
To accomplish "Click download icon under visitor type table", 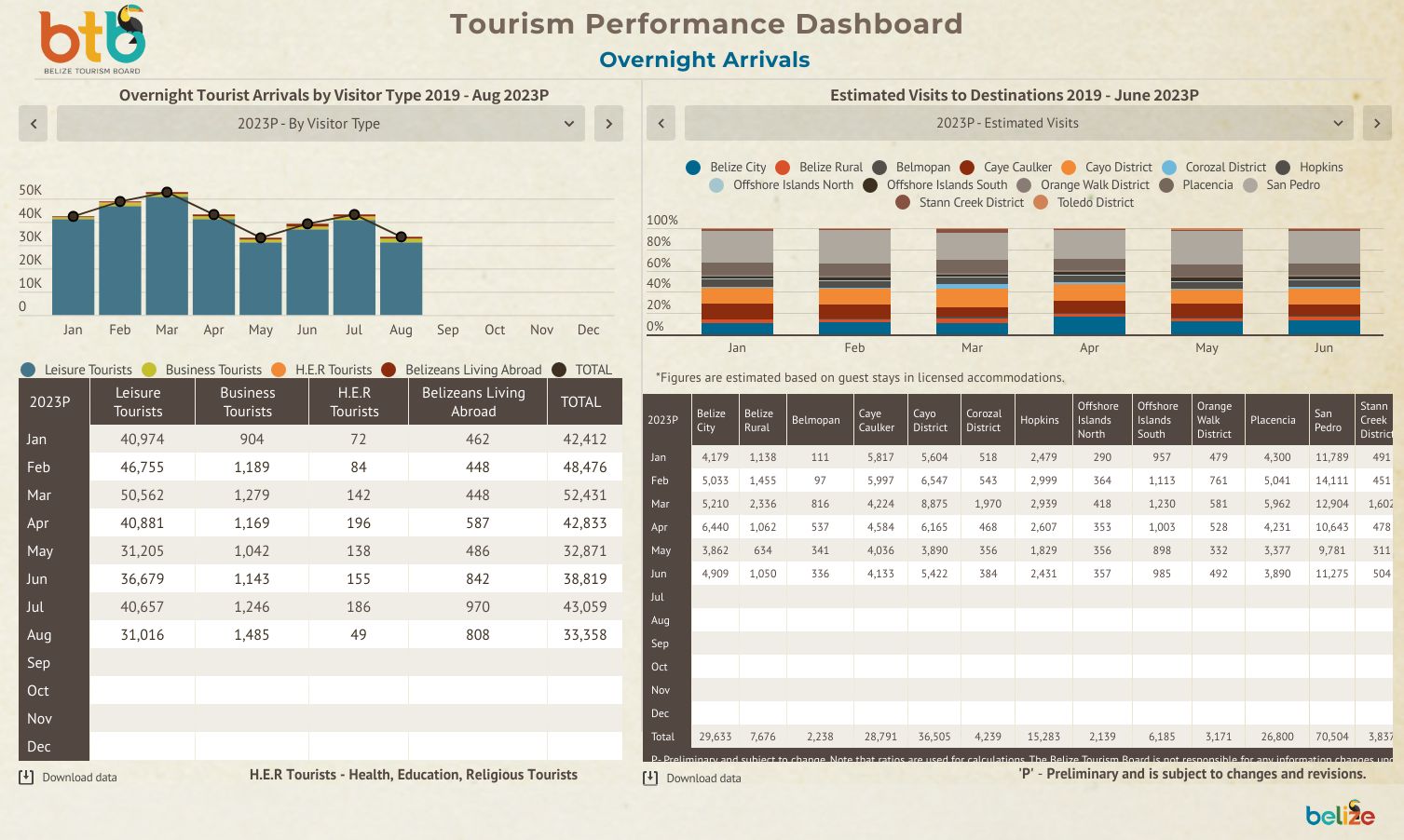I will point(26,777).
